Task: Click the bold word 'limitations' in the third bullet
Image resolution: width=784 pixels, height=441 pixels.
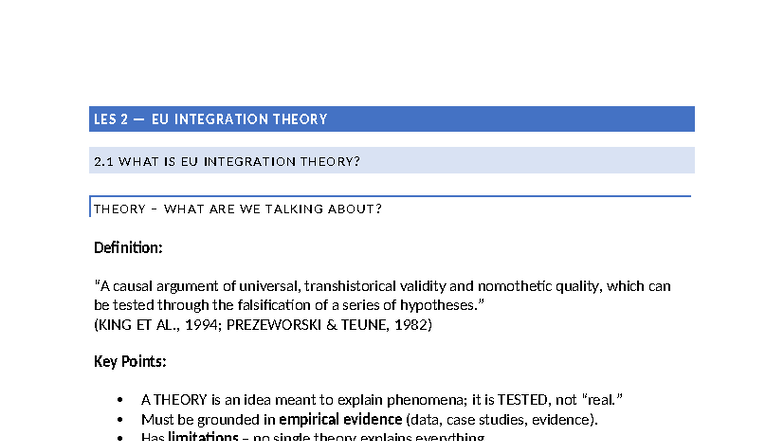Action: [203, 436]
